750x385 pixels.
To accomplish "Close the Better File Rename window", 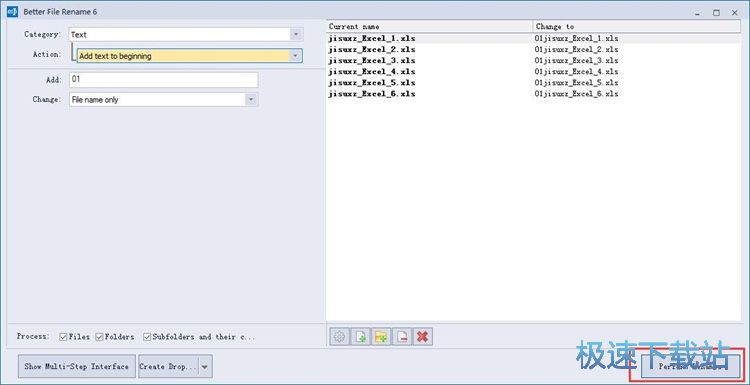I will (x=735, y=13).
